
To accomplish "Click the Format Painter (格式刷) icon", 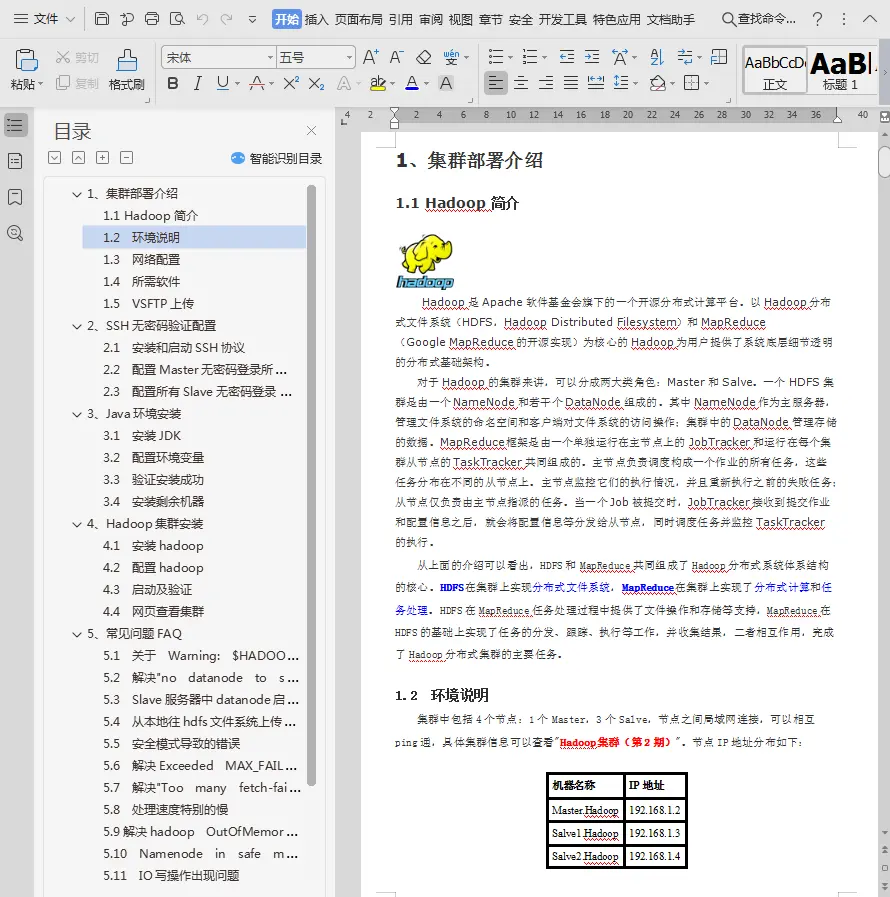I will [x=126, y=69].
